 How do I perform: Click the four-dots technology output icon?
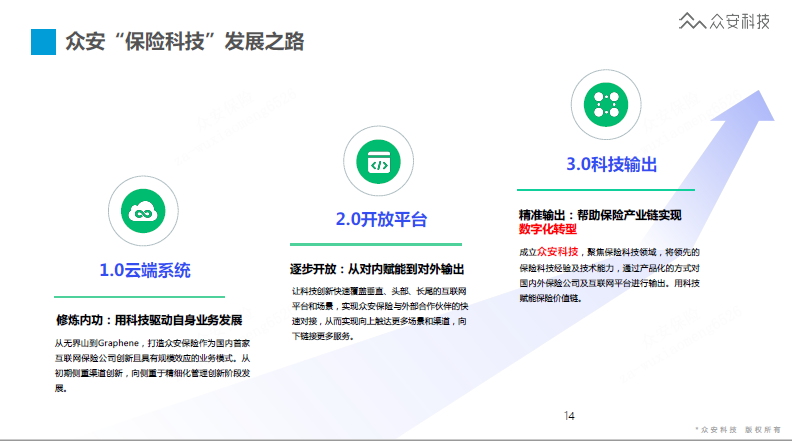coord(606,105)
